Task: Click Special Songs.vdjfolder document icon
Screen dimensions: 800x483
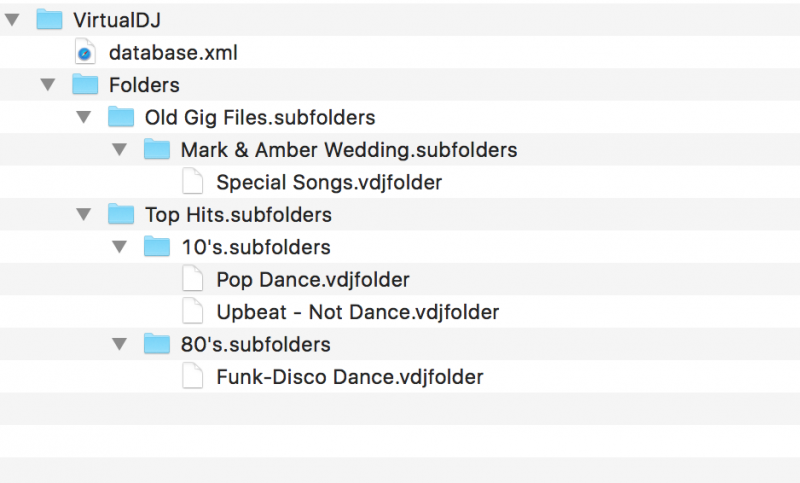Action: 193,182
